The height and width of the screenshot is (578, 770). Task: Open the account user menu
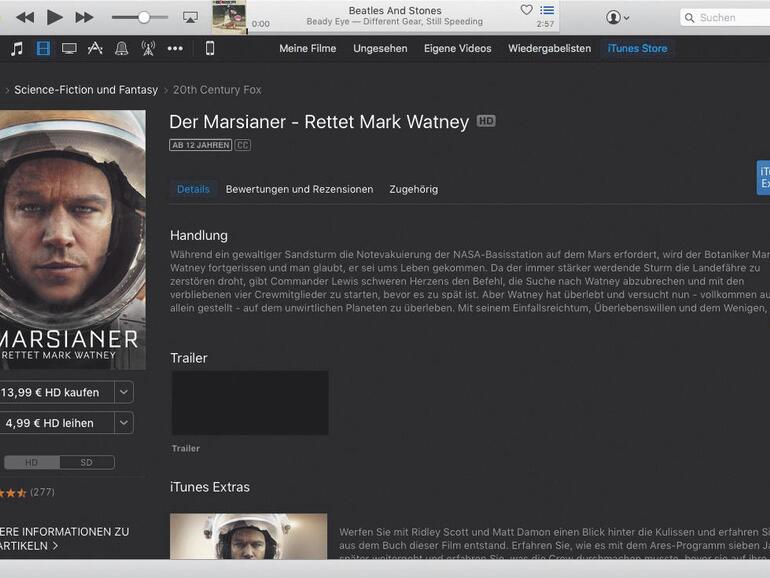[617, 18]
